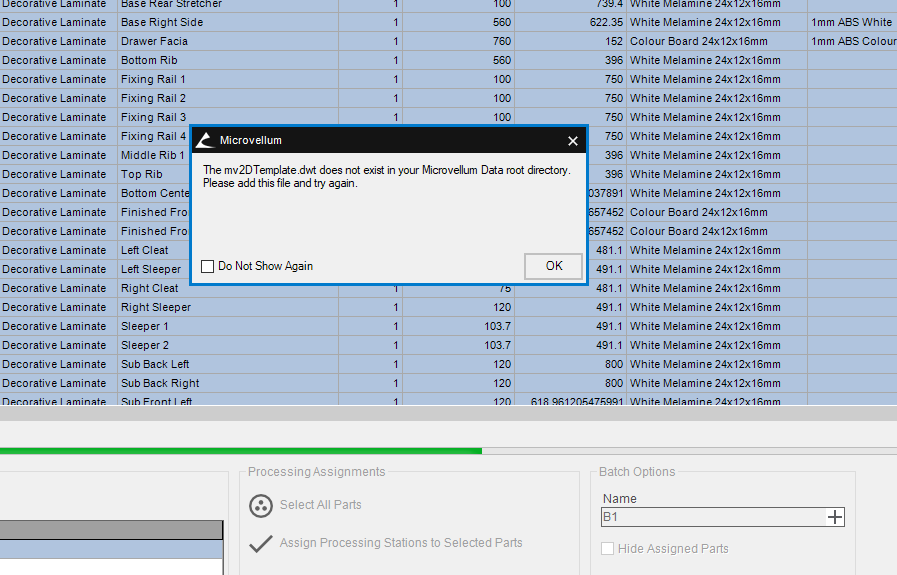The height and width of the screenshot is (575, 897).
Task: Click the green progress bar
Action: (241, 451)
